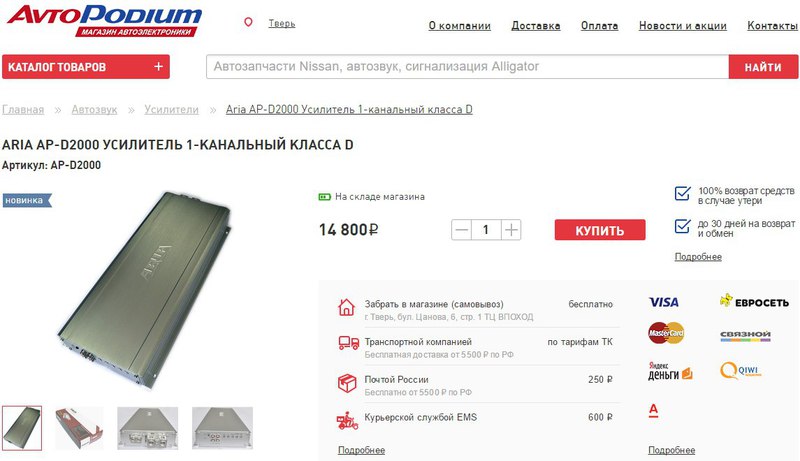Click the house icon for store pickup
This screenshot has height=461, width=800.
pyautogui.click(x=346, y=307)
